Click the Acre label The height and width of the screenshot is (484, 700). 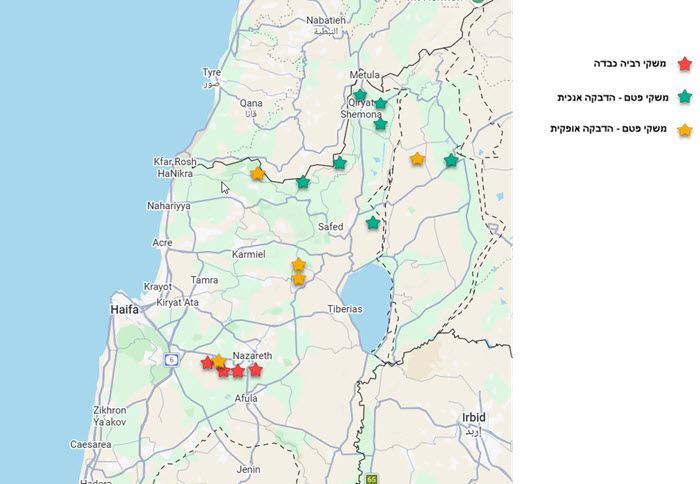click(x=162, y=242)
